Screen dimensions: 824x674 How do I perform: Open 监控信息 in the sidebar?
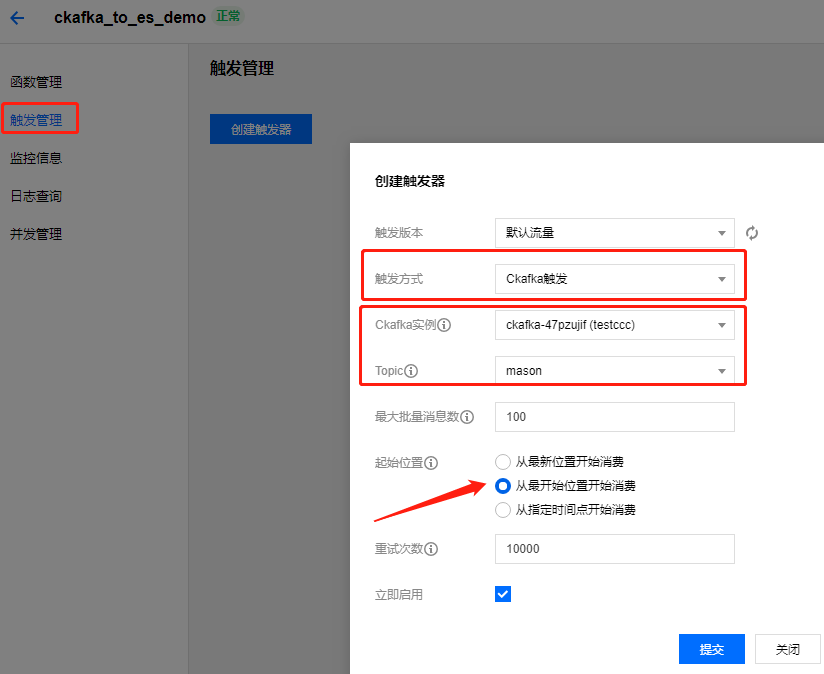(x=36, y=158)
